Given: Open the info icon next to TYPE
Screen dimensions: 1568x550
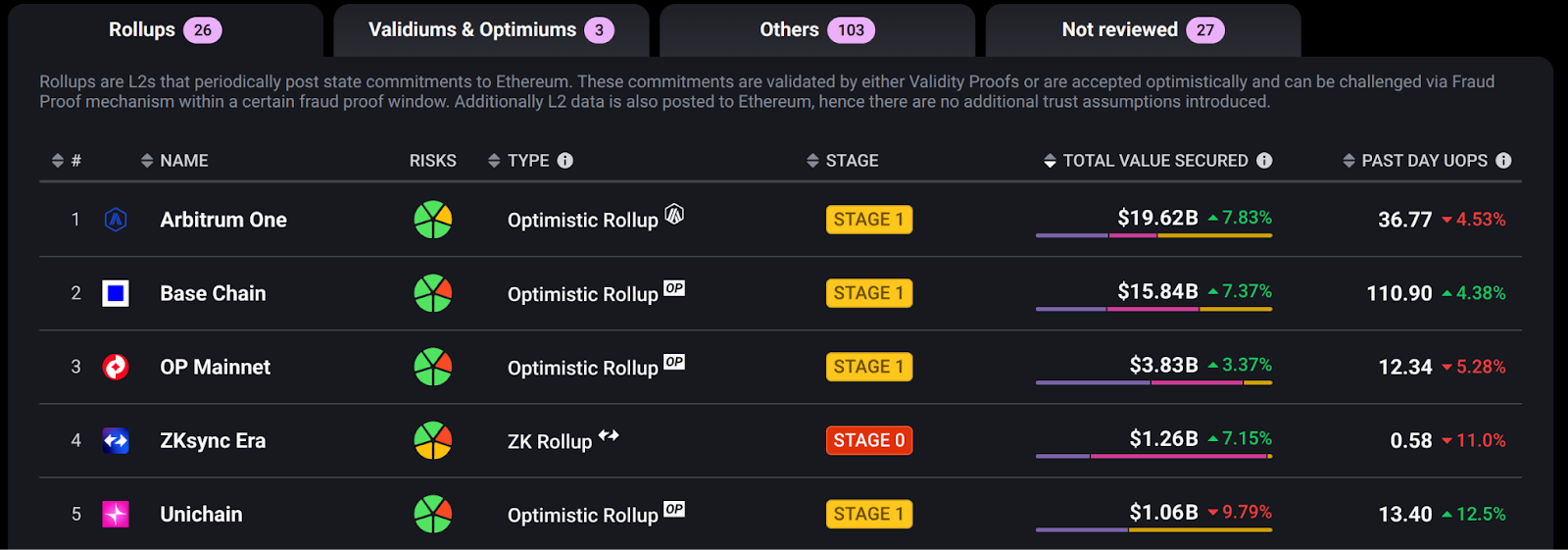Looking at the screenshot, I should (x=565, y=161).
